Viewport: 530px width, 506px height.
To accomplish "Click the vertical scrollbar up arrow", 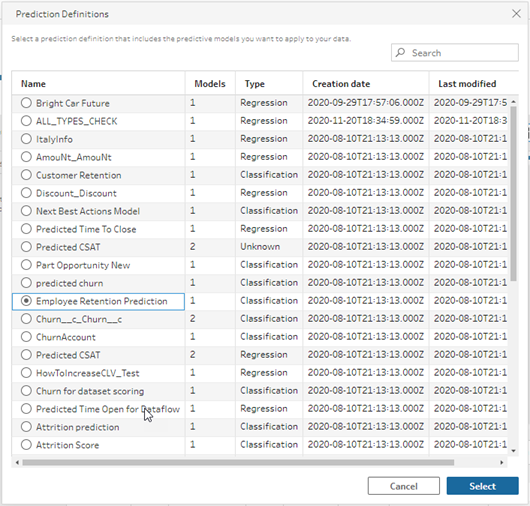I will pyautogui.click(x=513, y=101).
